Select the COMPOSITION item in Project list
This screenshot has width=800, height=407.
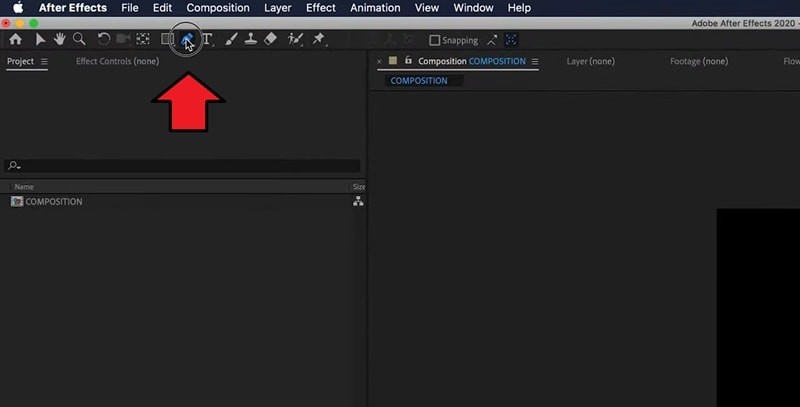pyautogui.click(x=54, y=201)
